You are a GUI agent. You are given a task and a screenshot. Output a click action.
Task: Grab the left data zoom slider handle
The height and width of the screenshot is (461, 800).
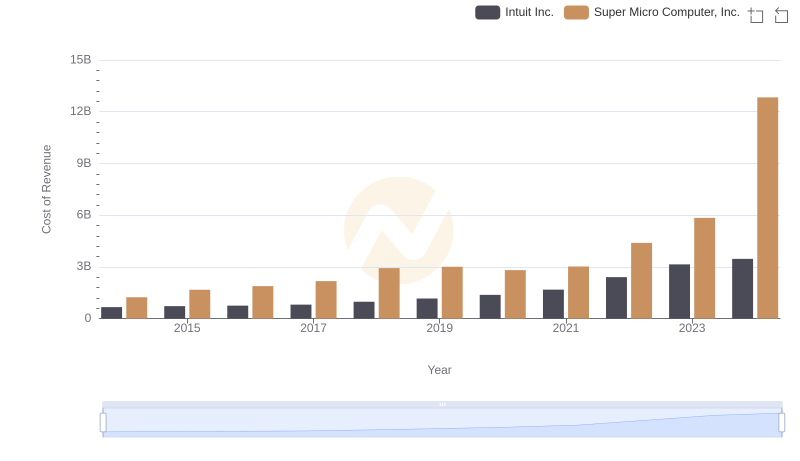coord(103,423)
